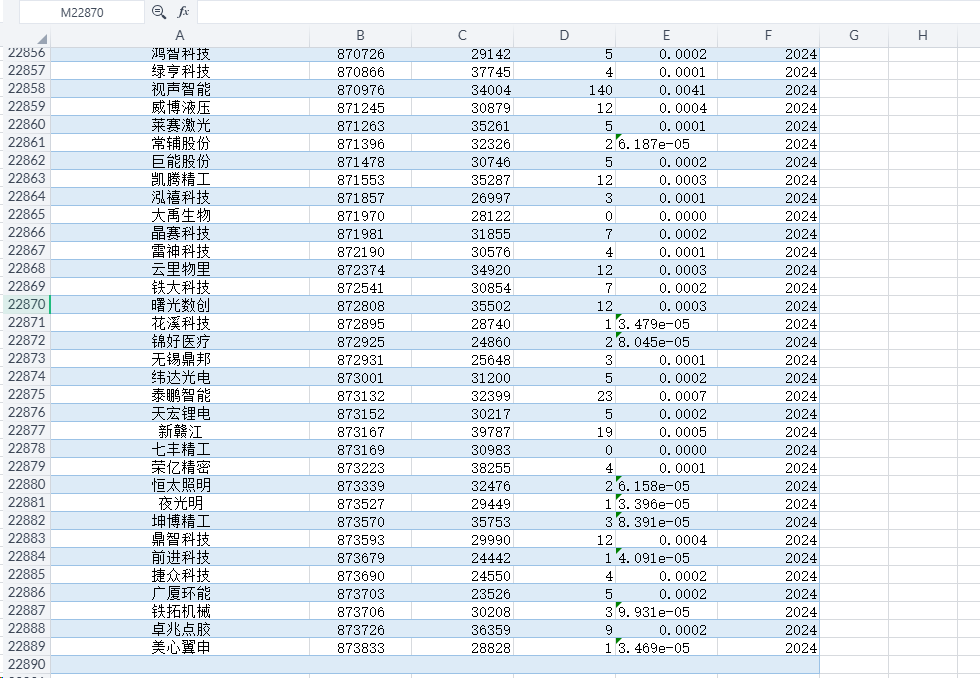Click cell with value 140
This screenshot has height=678, width=980.
[x=564, y=89]
